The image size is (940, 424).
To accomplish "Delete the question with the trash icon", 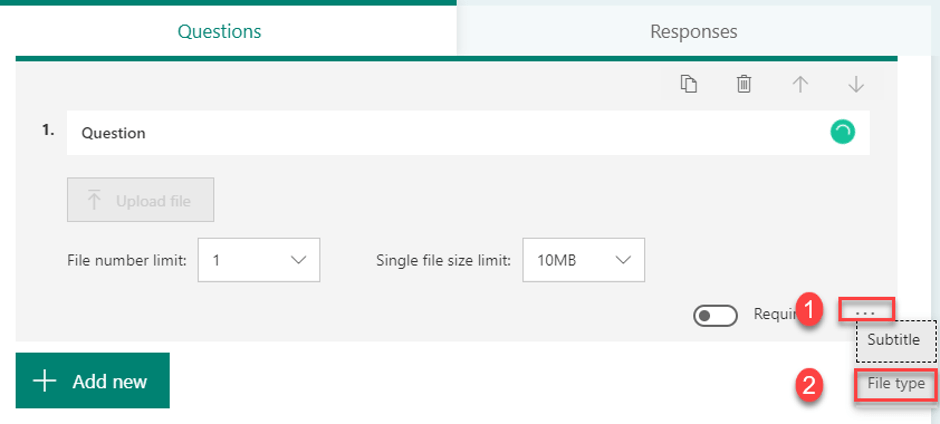I will [744, 85].
